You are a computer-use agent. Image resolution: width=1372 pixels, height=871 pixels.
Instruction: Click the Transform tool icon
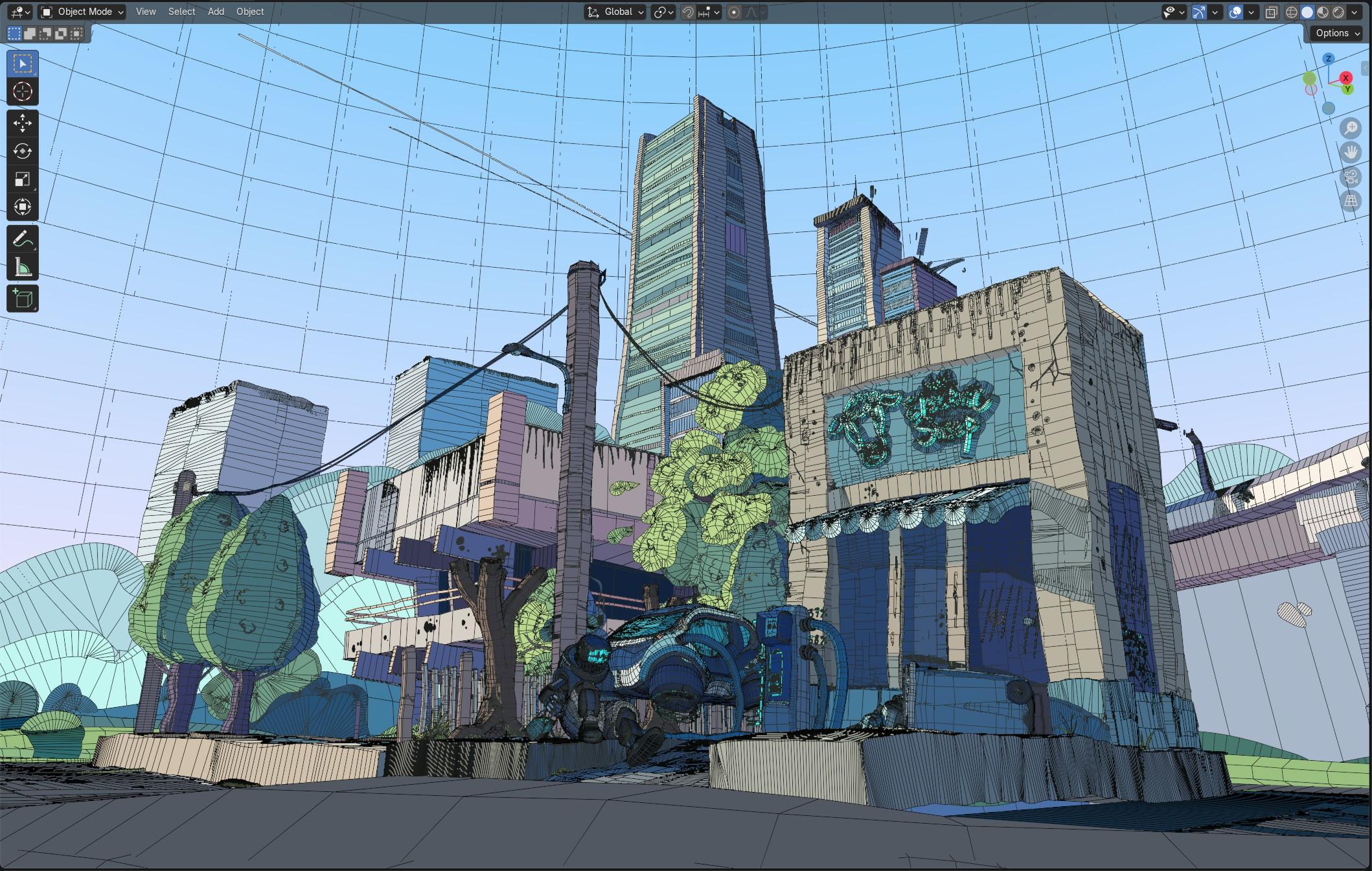click(x=22, y=207)
